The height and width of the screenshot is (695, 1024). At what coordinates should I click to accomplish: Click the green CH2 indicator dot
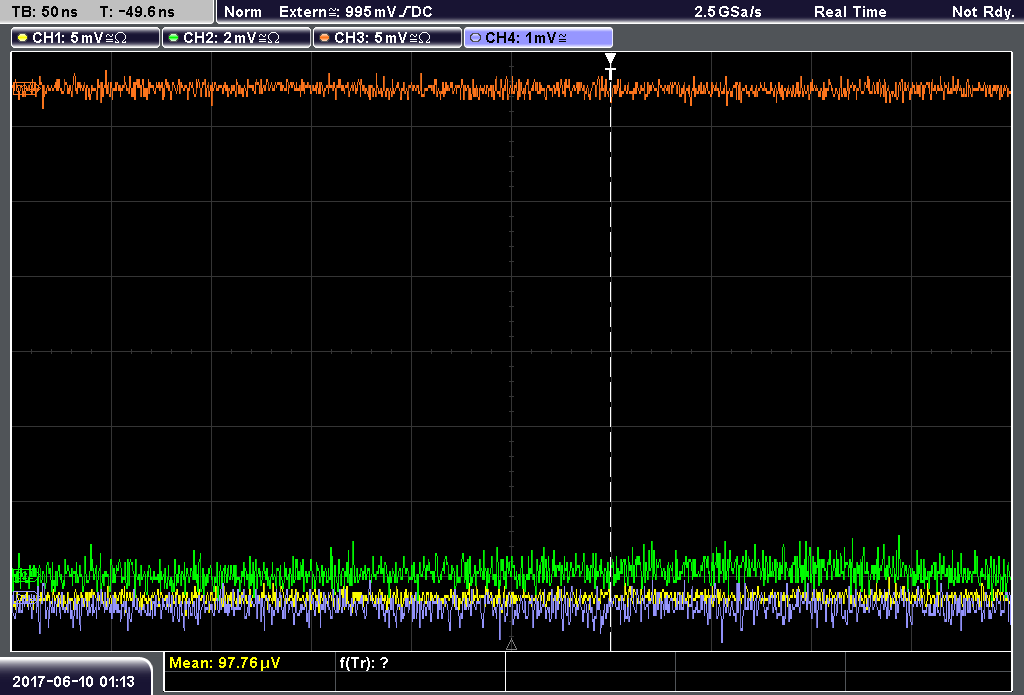(174, 38)
